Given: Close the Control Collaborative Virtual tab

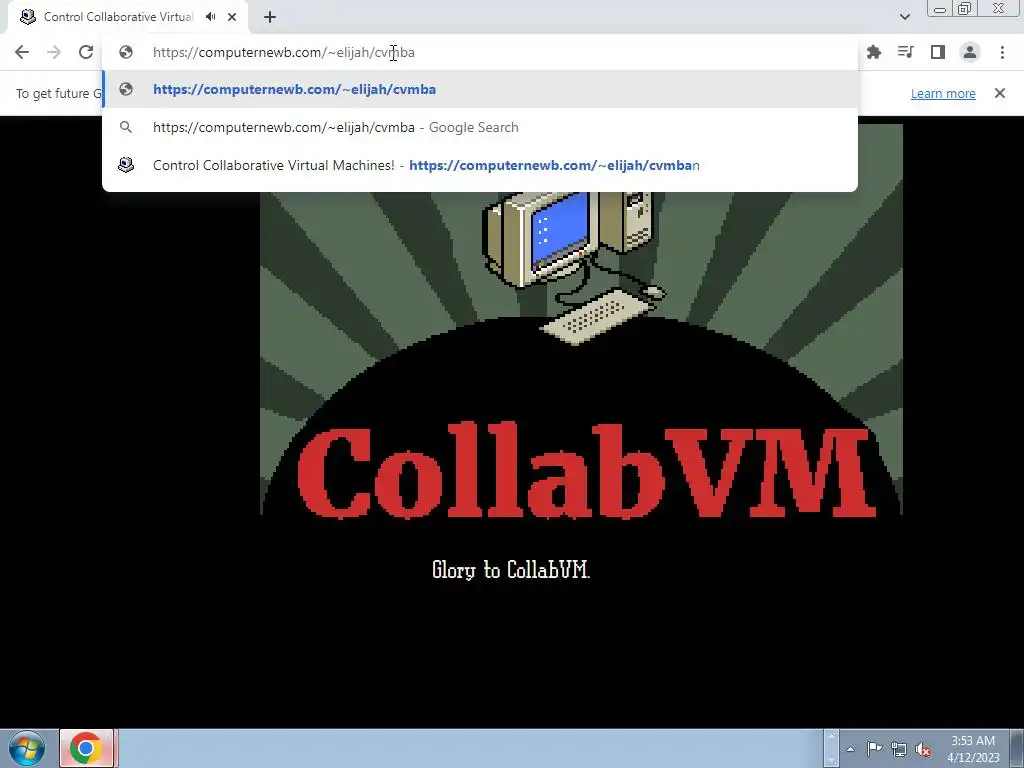Looking at the screenshot, I should [232, 17].
